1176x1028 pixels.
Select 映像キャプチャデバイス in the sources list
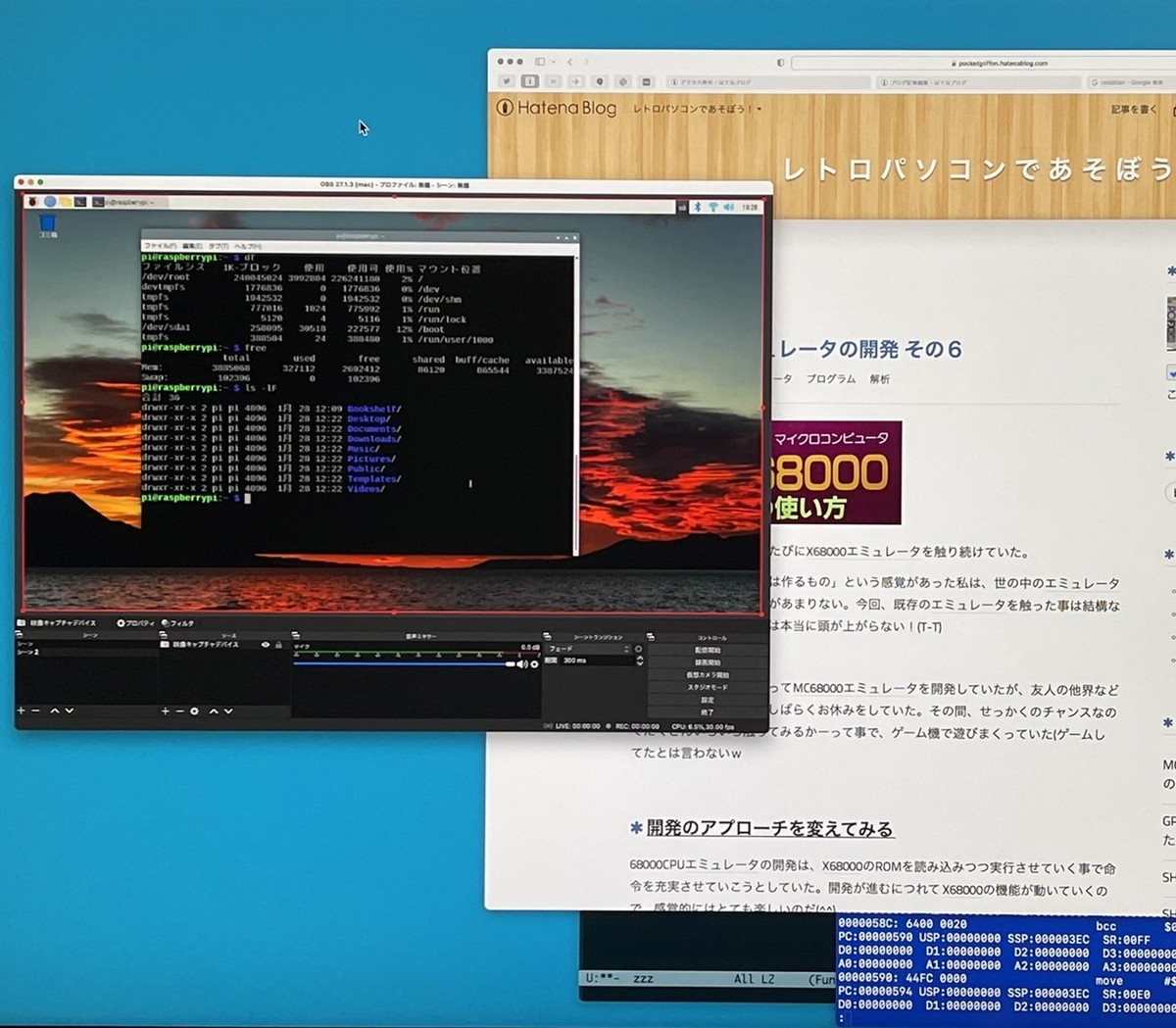[206, 645]
